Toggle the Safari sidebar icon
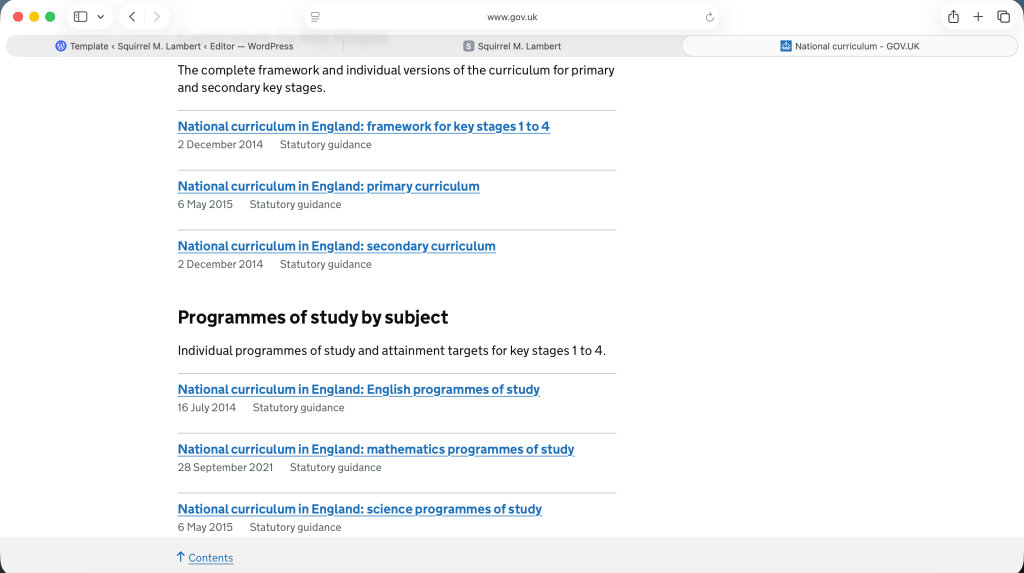 80,17
